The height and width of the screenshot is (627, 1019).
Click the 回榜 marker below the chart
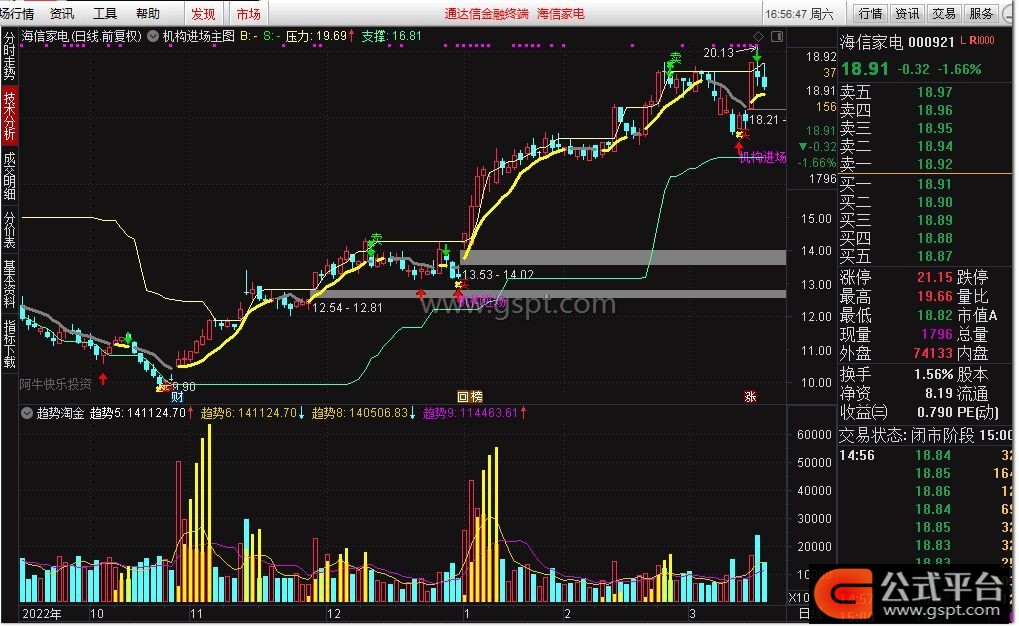470,396
